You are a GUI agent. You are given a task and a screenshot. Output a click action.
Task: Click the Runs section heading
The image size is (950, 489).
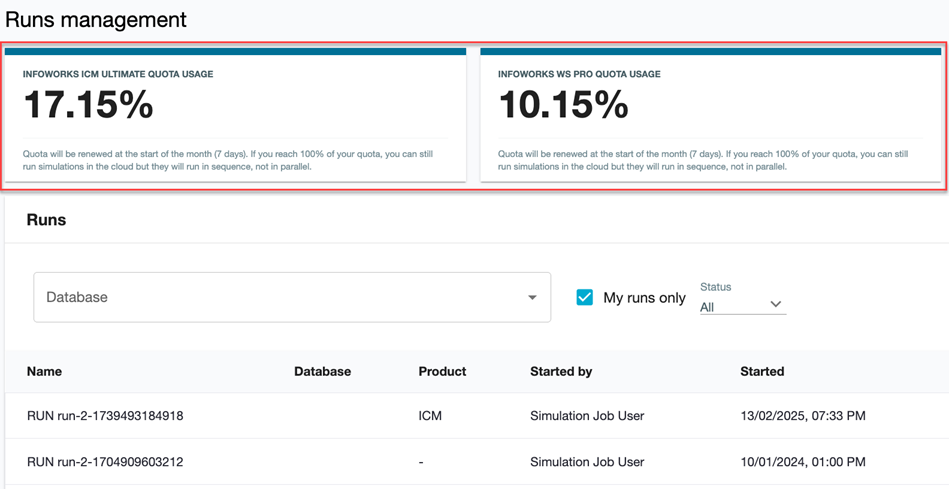[46, 220]
